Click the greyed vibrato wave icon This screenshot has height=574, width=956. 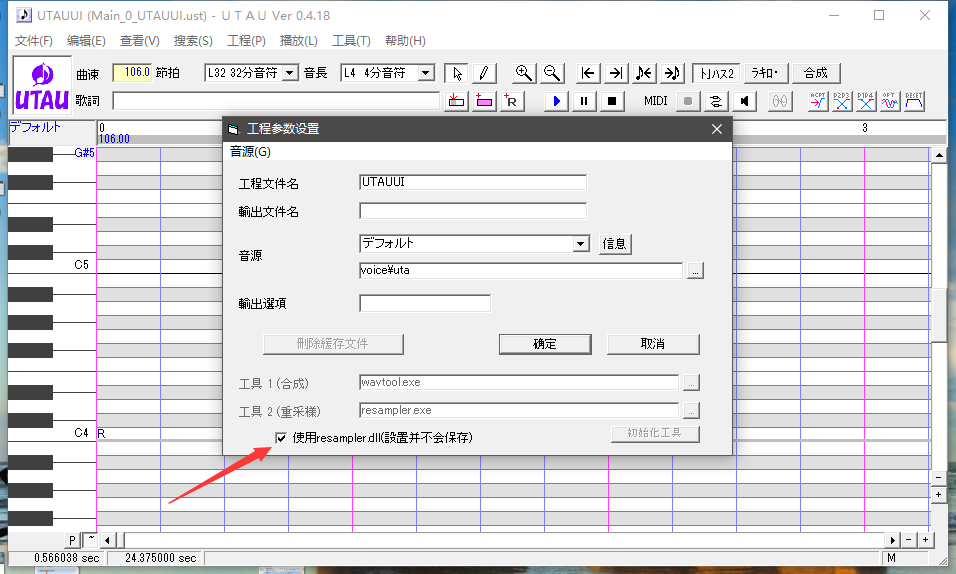pyautogui.click(x=780, y=101)
